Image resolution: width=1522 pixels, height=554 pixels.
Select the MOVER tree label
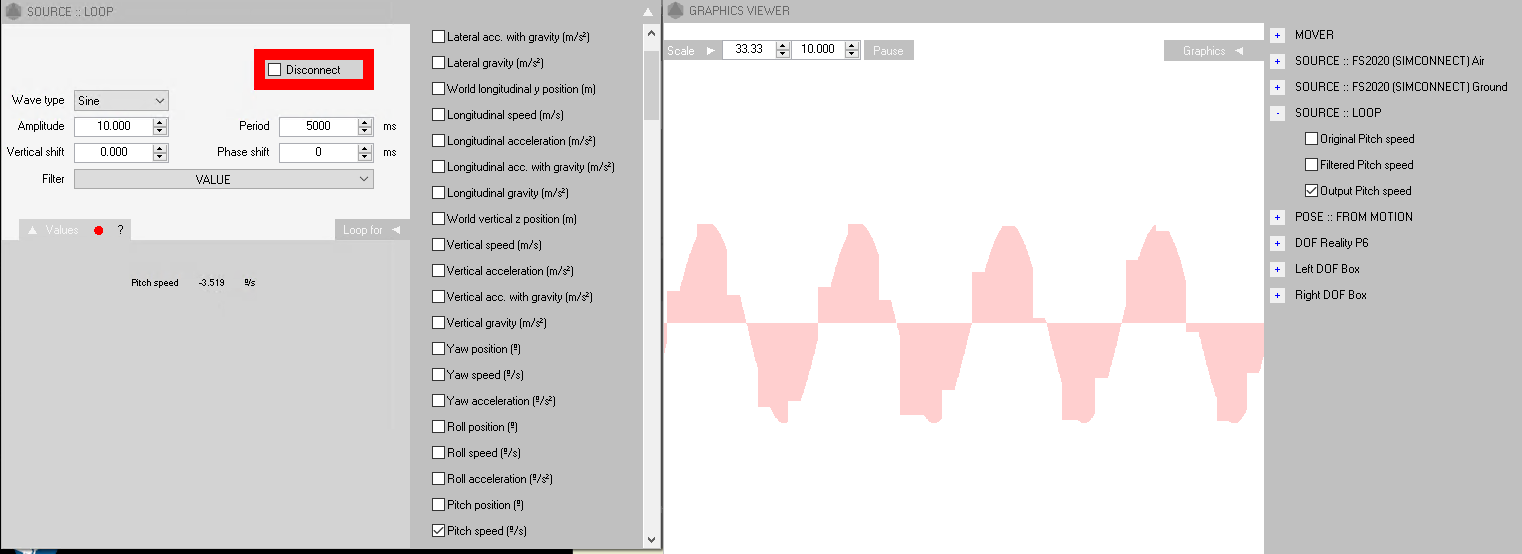1314,35
